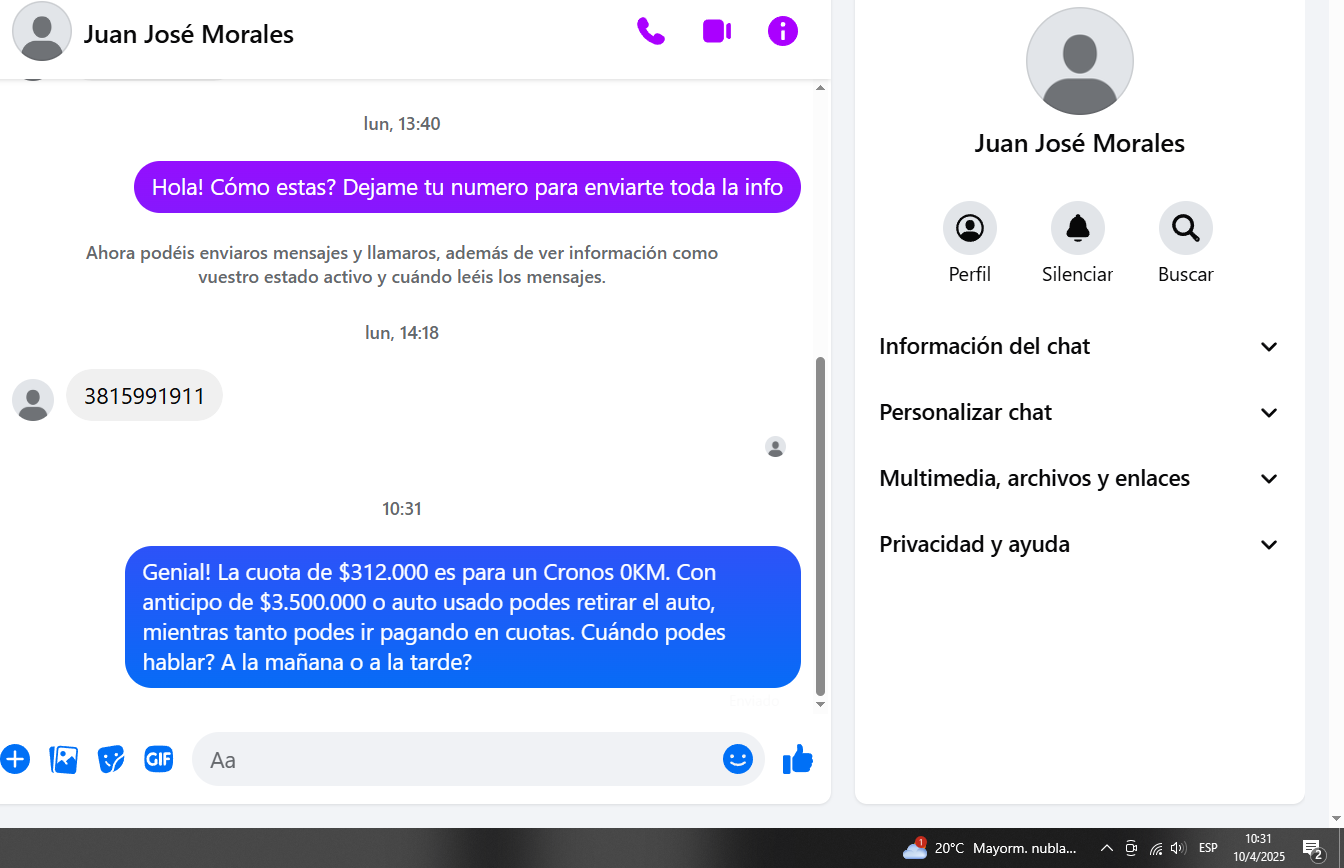Search in conversation using Buscar
This screenshot has height=868, width=1344.
(x=1186, y=228)
